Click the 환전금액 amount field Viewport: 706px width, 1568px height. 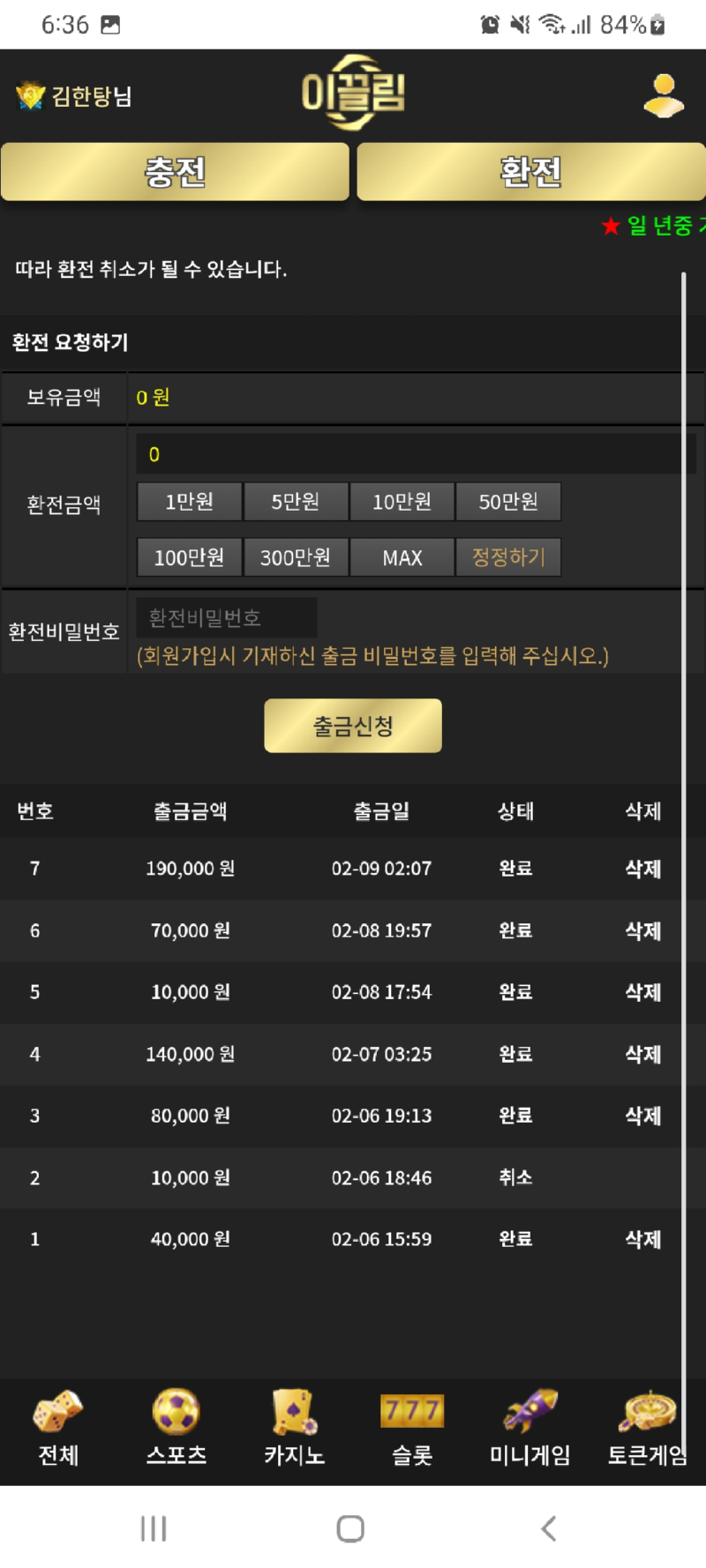tap(417, 454)
